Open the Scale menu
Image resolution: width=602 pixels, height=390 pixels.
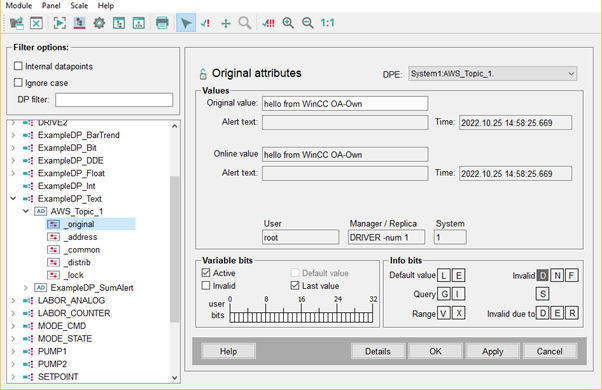[x=79, y=6]
